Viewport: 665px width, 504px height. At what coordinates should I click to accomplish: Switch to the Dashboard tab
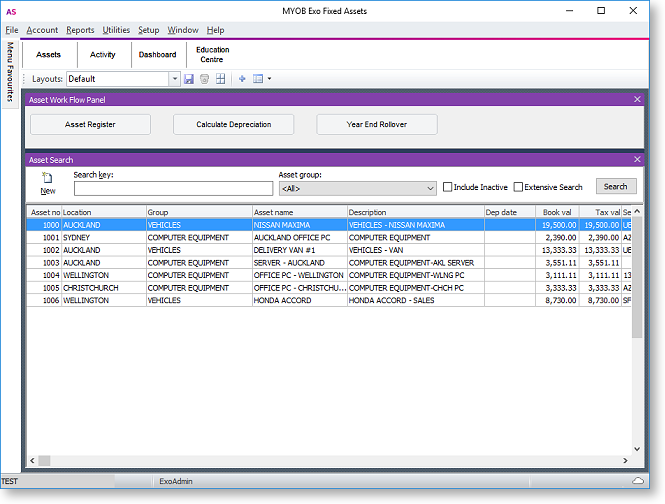click(158, 55)
